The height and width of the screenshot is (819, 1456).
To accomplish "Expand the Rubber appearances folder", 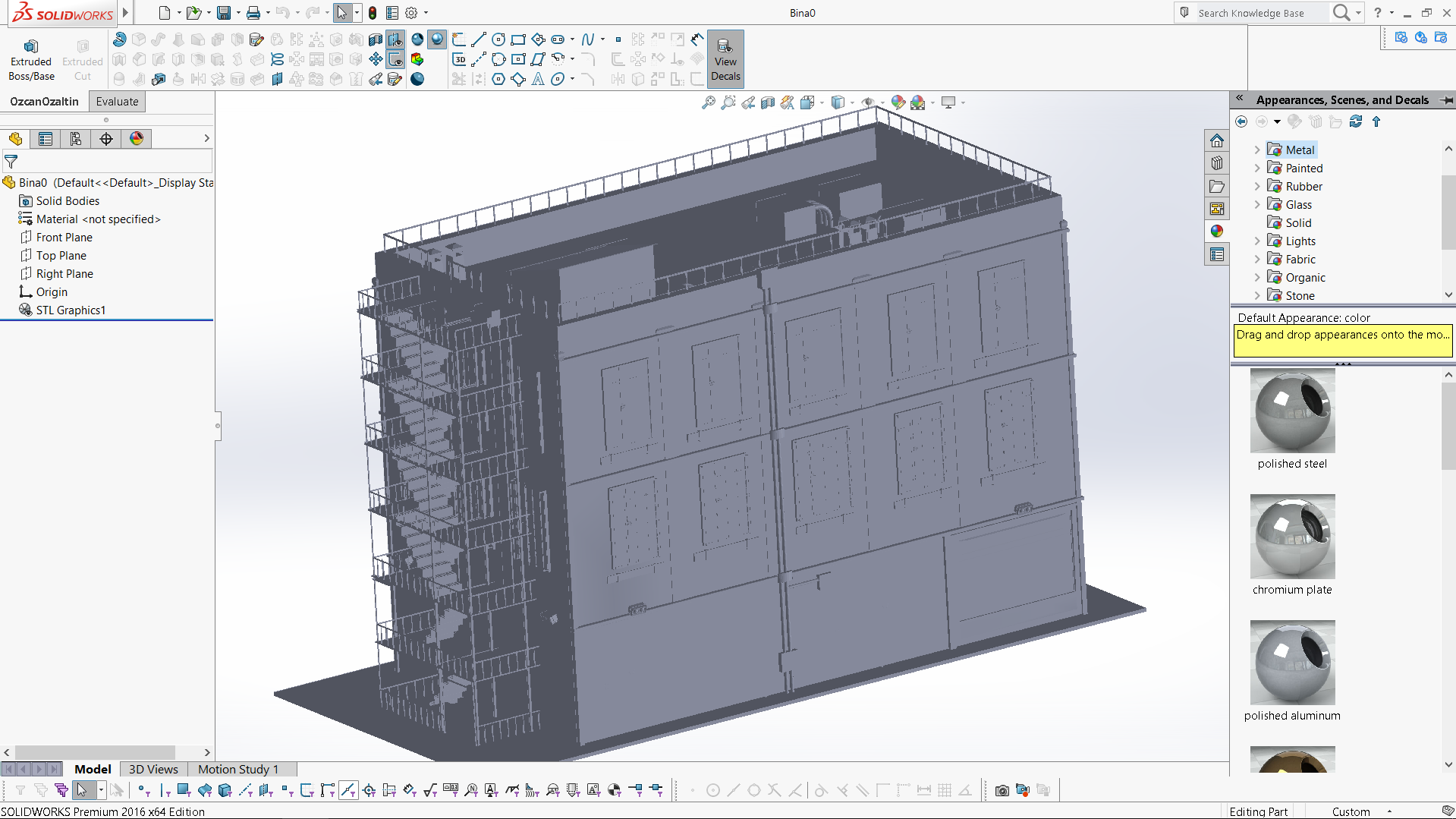I will click(1257, 187).
